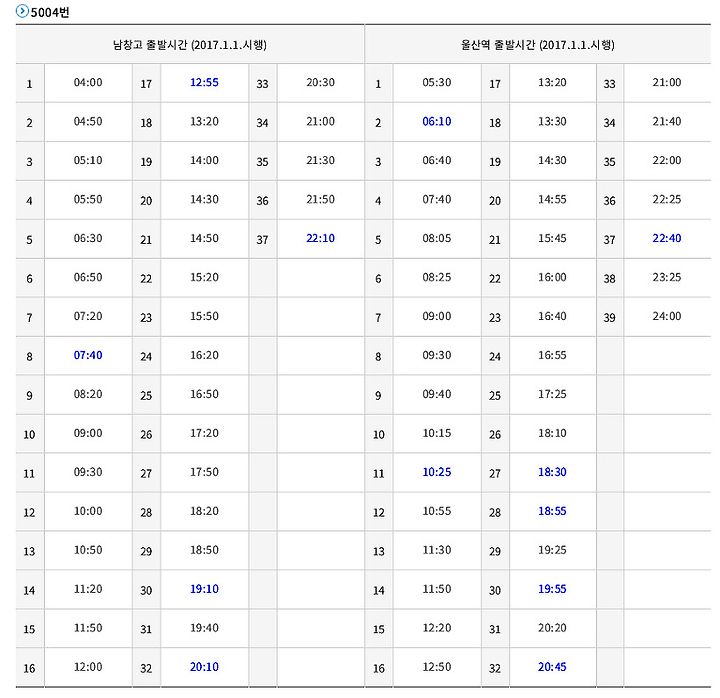Click 16:20 in the 남창고 table
The height and width of the screenshot is (698, 720).
pyautogui.click(x=204, y=355)
